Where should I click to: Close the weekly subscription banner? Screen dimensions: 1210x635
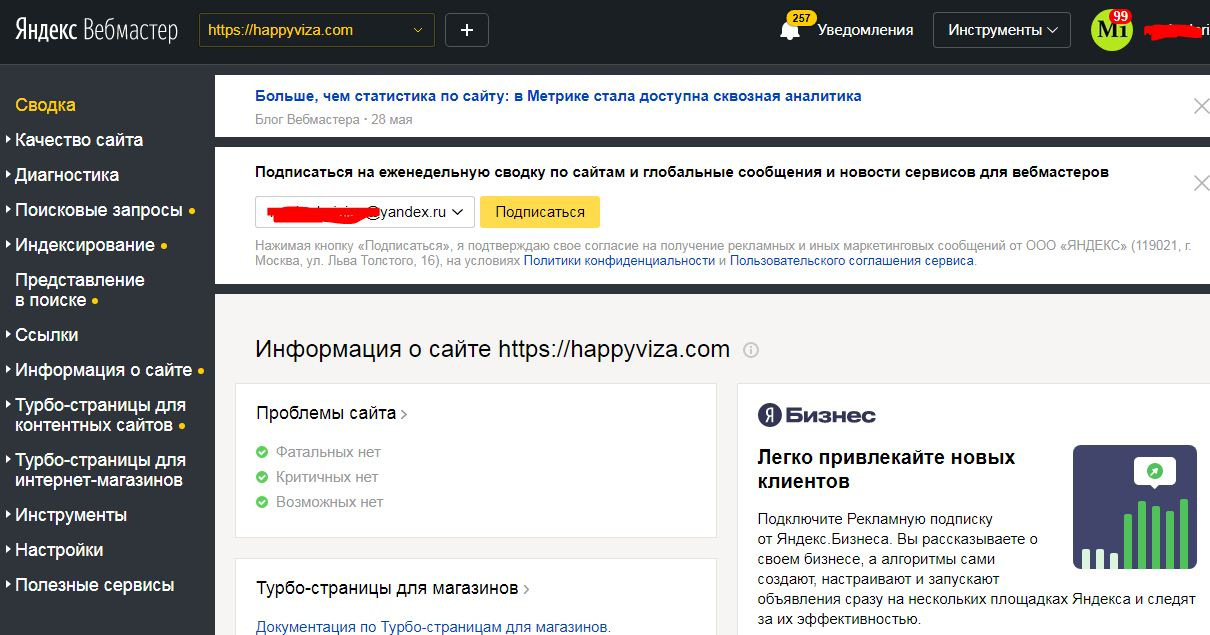(x=1201, y=182)
